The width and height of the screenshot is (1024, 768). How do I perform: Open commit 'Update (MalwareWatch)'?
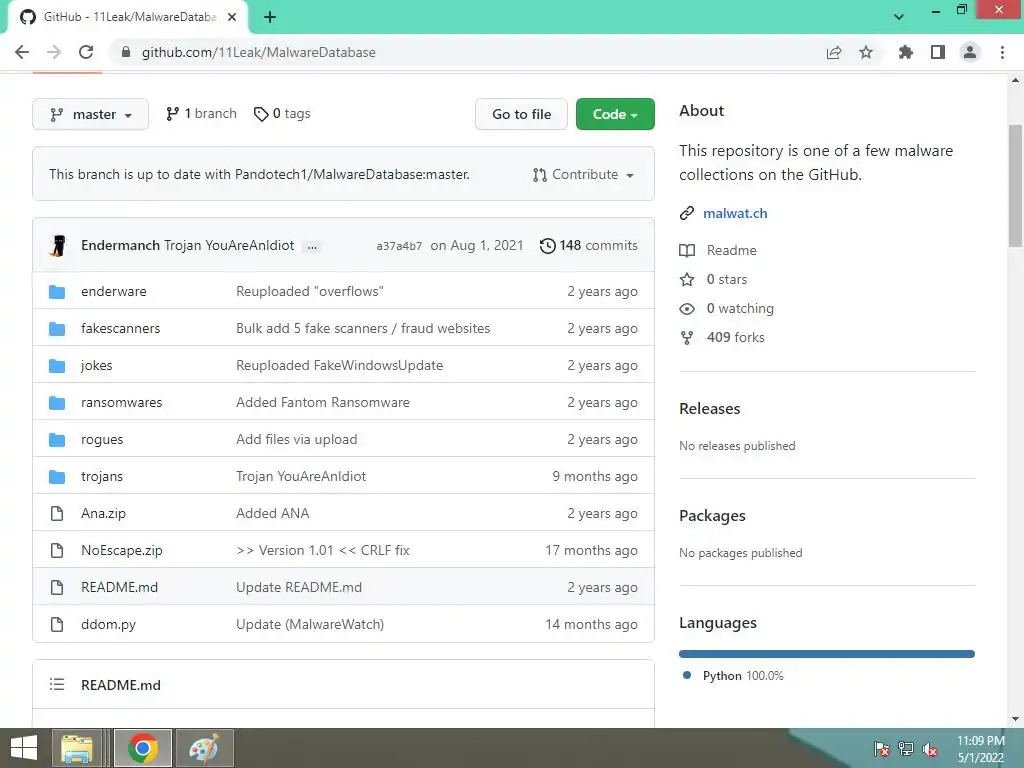pyautogui.click(x=310, y=625)
